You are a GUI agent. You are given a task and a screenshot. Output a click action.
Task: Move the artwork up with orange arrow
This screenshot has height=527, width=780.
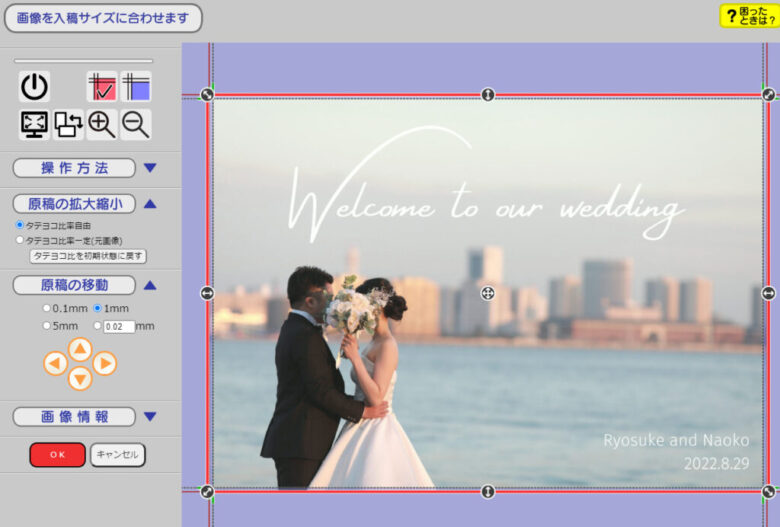(80, 348)
